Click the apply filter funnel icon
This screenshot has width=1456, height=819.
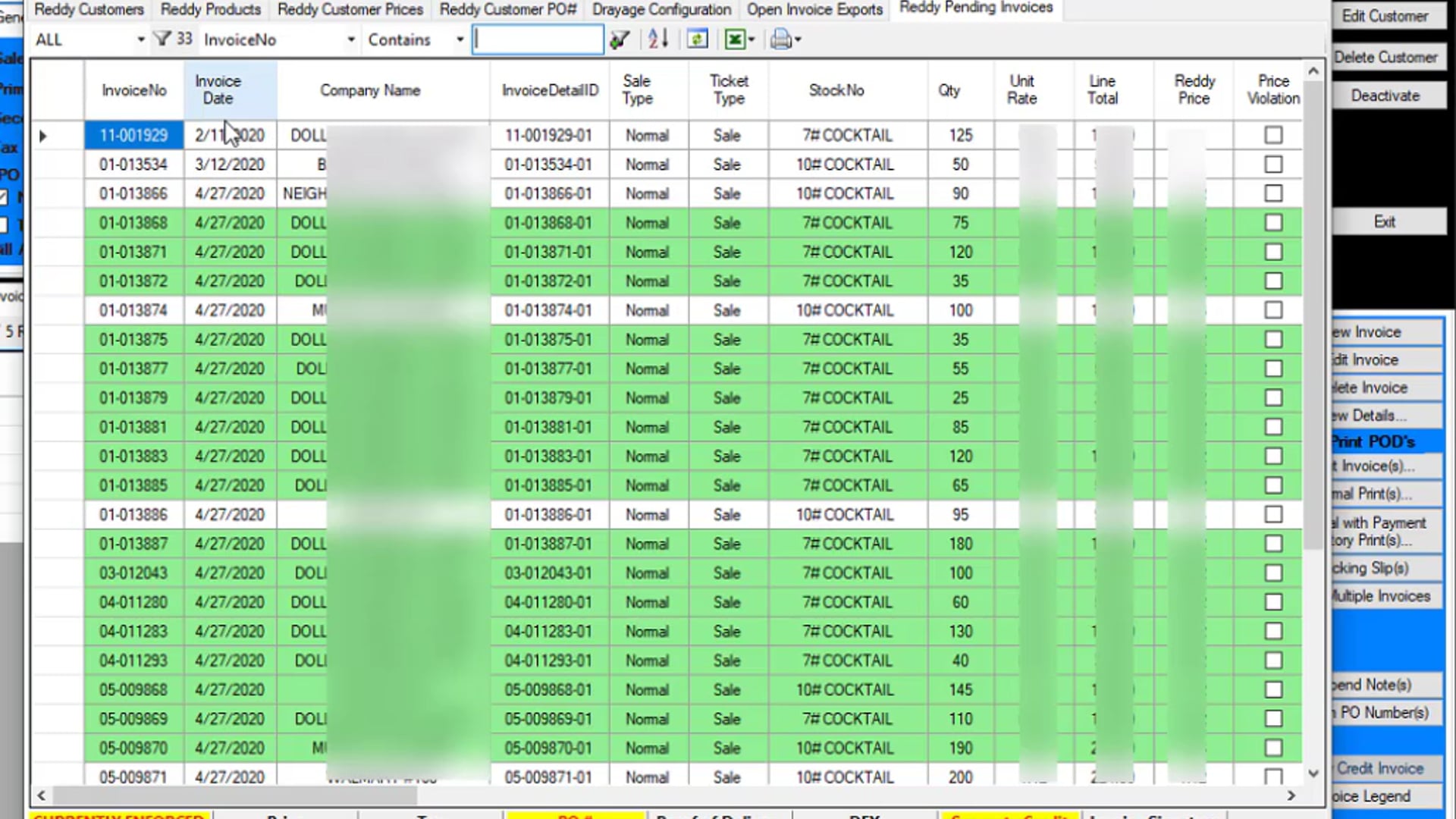click(x=620, y=39)
